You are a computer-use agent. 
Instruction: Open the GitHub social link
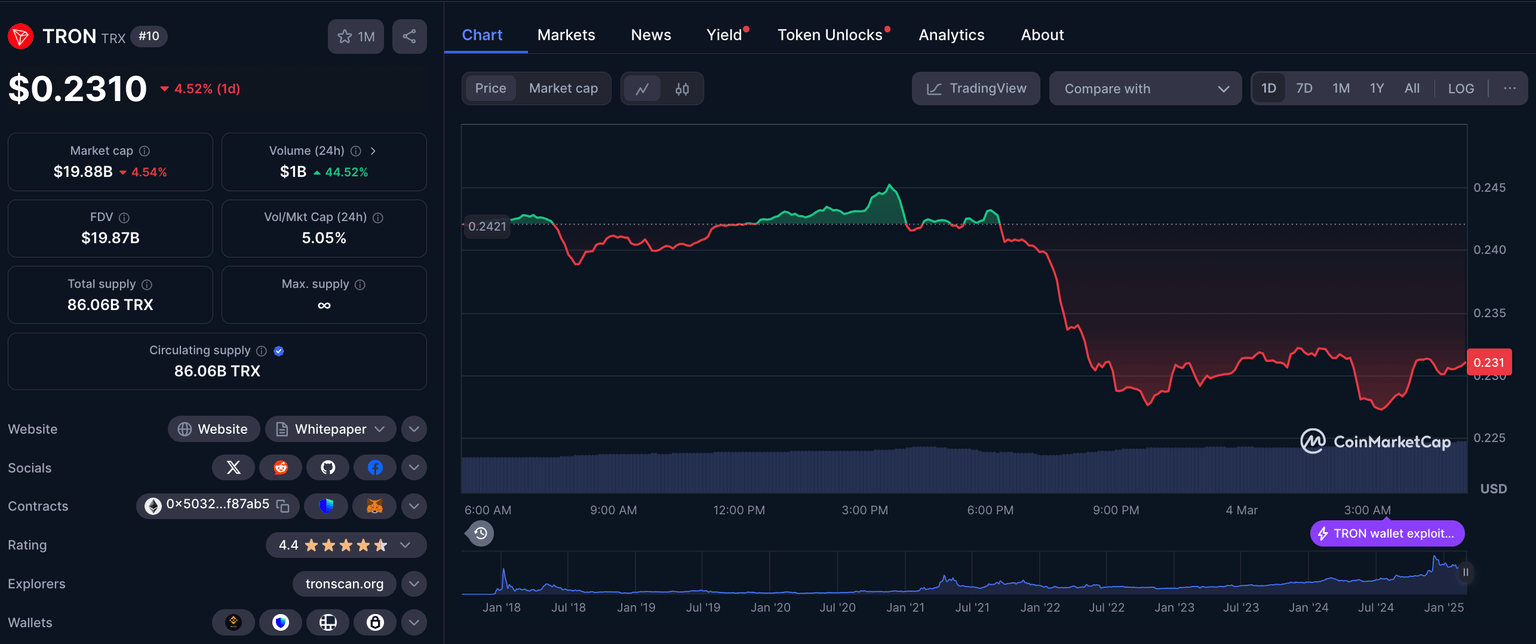click(327, 467)
